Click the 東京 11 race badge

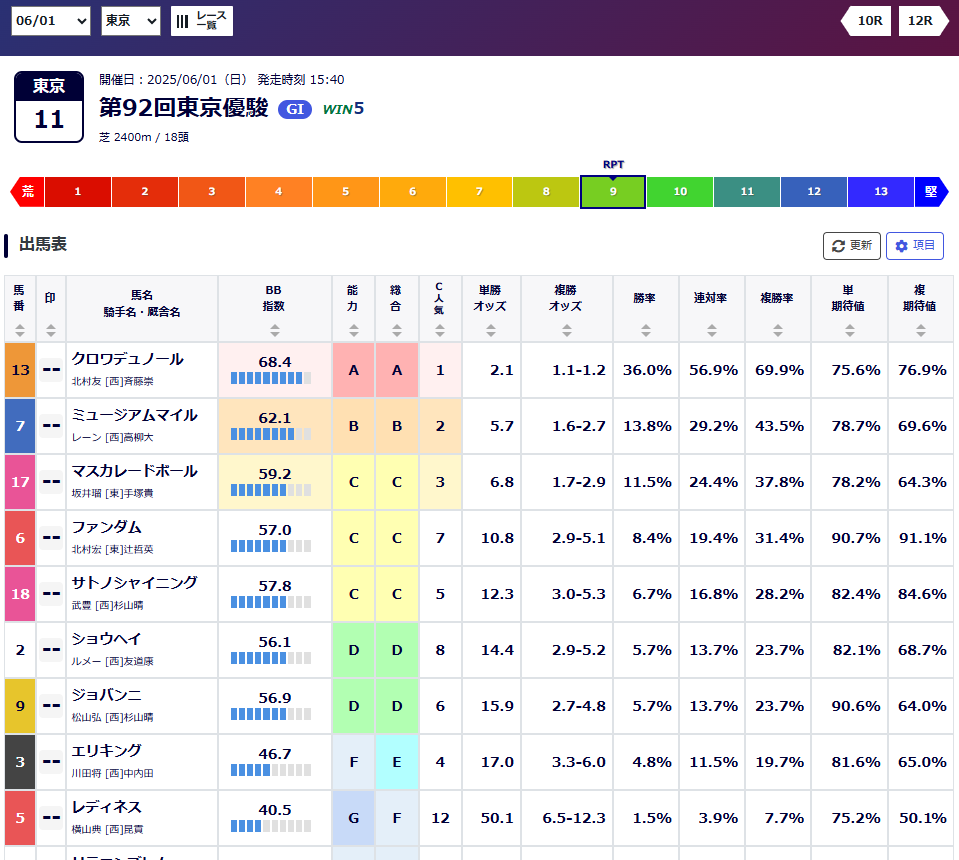pos(49,107)
